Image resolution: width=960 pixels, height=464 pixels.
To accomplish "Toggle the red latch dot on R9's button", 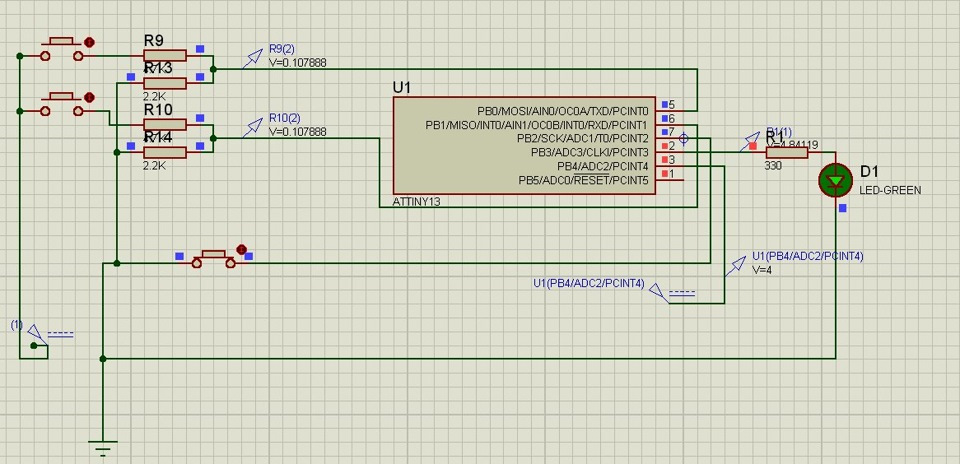I will [x=89, y=42].
